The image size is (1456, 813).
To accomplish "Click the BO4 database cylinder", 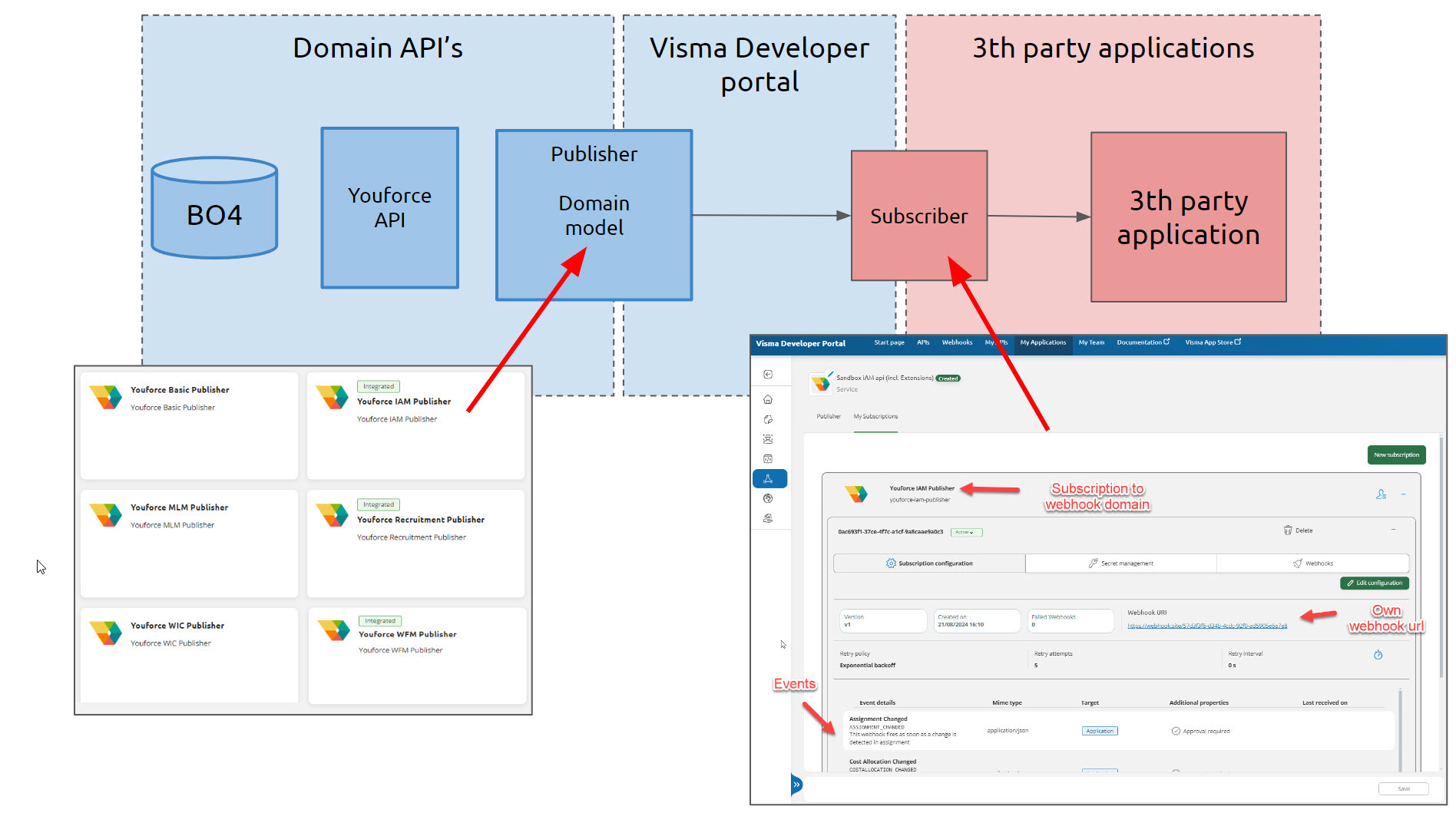I will click(x=214, y=208).
